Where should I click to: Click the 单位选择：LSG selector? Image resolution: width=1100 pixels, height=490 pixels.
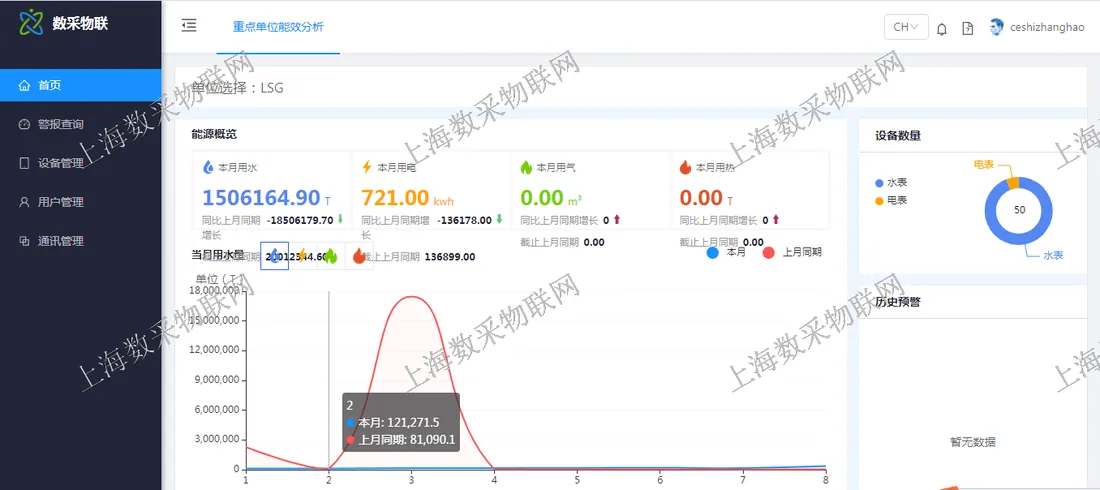click(238, 88)
